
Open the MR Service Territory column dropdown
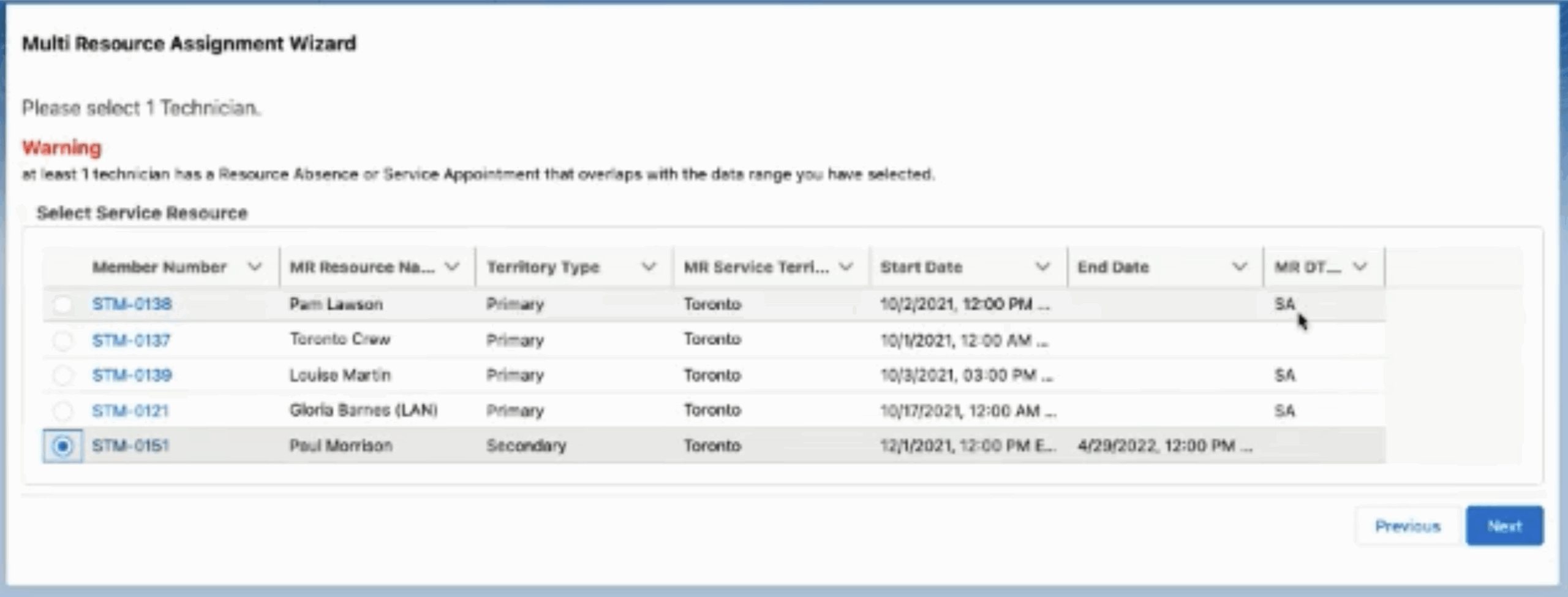coord(848,266)
